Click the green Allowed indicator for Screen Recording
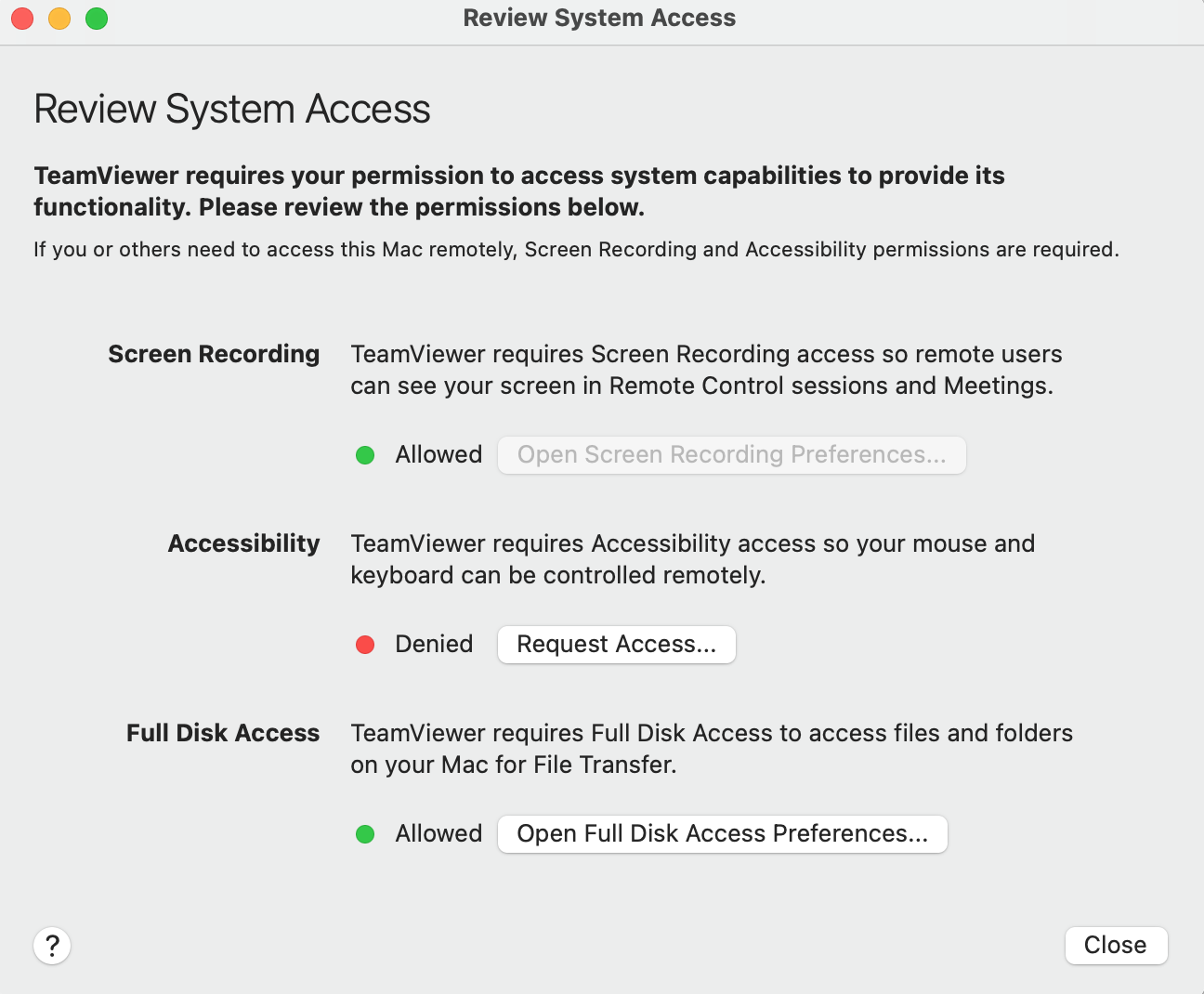Screen dimensions: 1204x994 pyautogui.click(x=365, y=455)
